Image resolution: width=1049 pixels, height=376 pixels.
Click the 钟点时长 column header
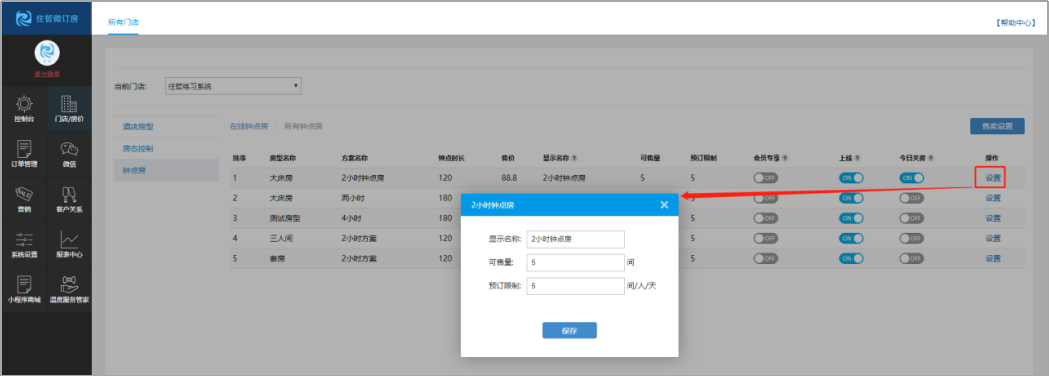point(452,159)
